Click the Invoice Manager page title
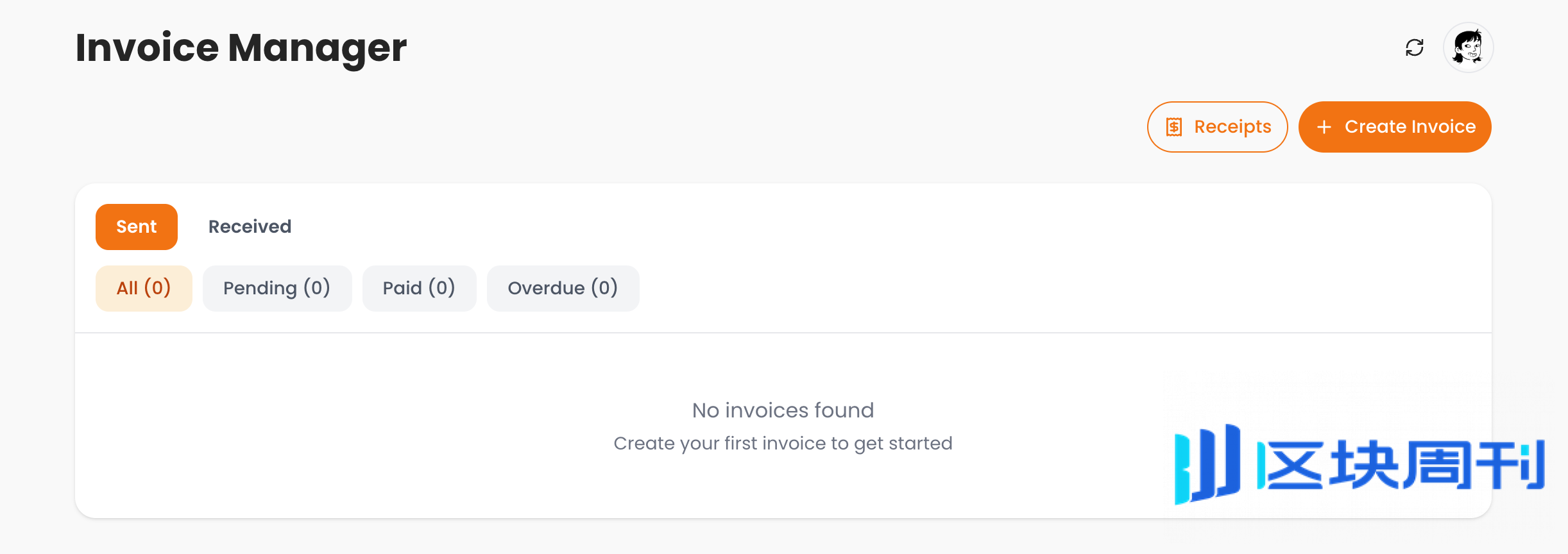 (241, 48)
